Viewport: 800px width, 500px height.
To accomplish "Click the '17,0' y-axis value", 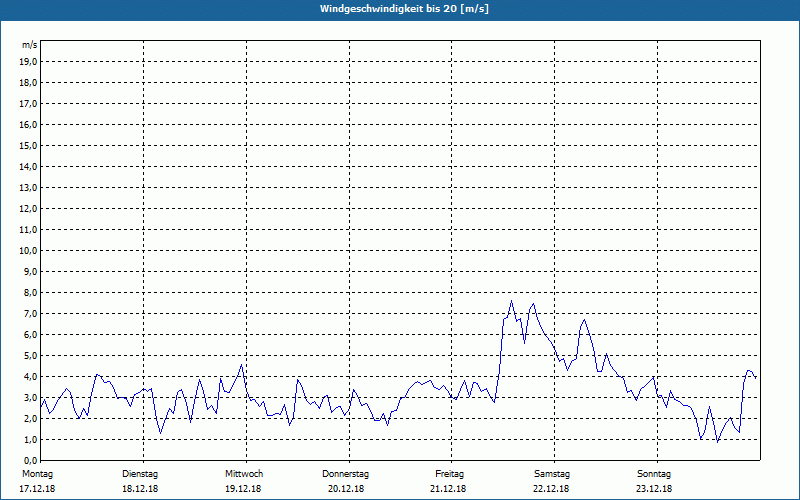I will 28,104.
